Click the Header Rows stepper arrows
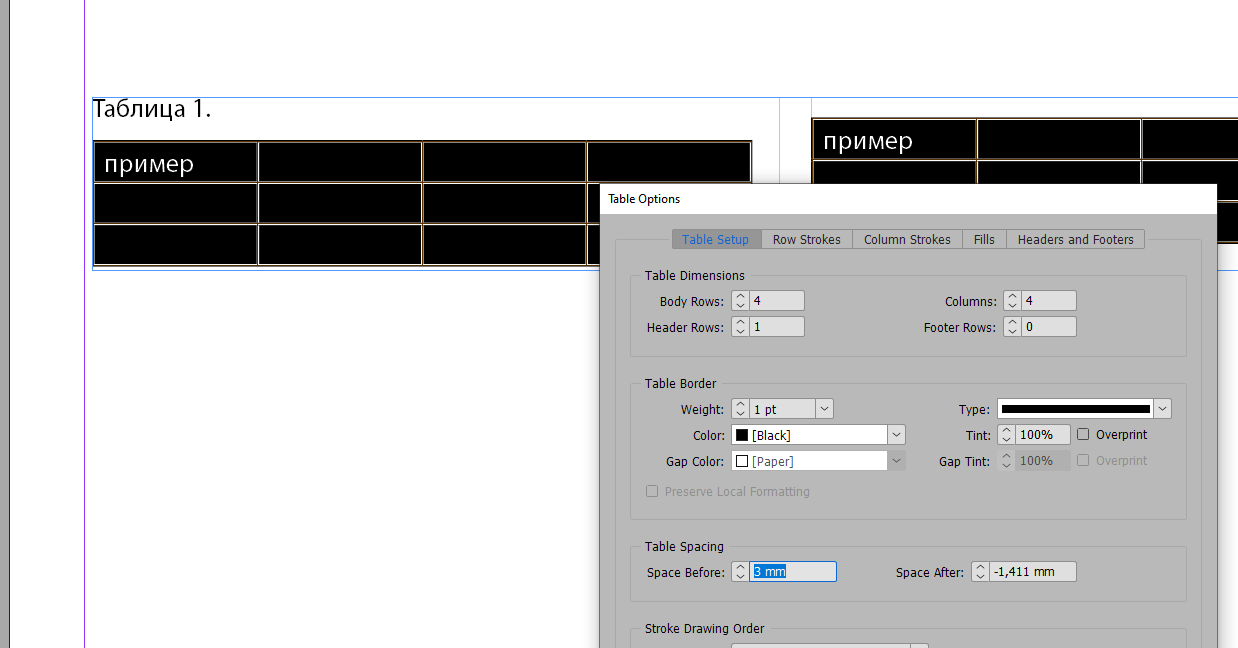Viewport: 1238px width, 648px height. 740,327
